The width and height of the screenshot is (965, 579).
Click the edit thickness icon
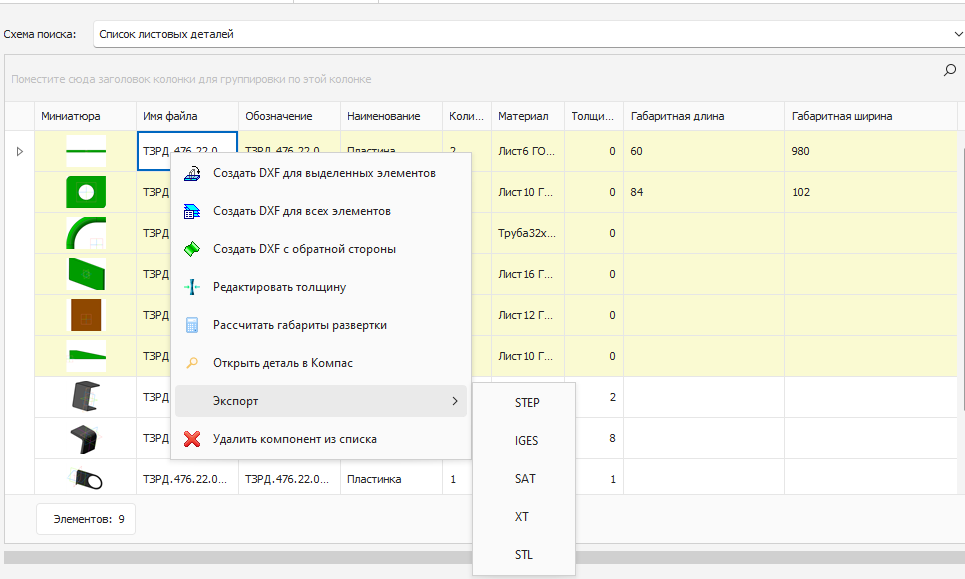click(x=193, y=287)
